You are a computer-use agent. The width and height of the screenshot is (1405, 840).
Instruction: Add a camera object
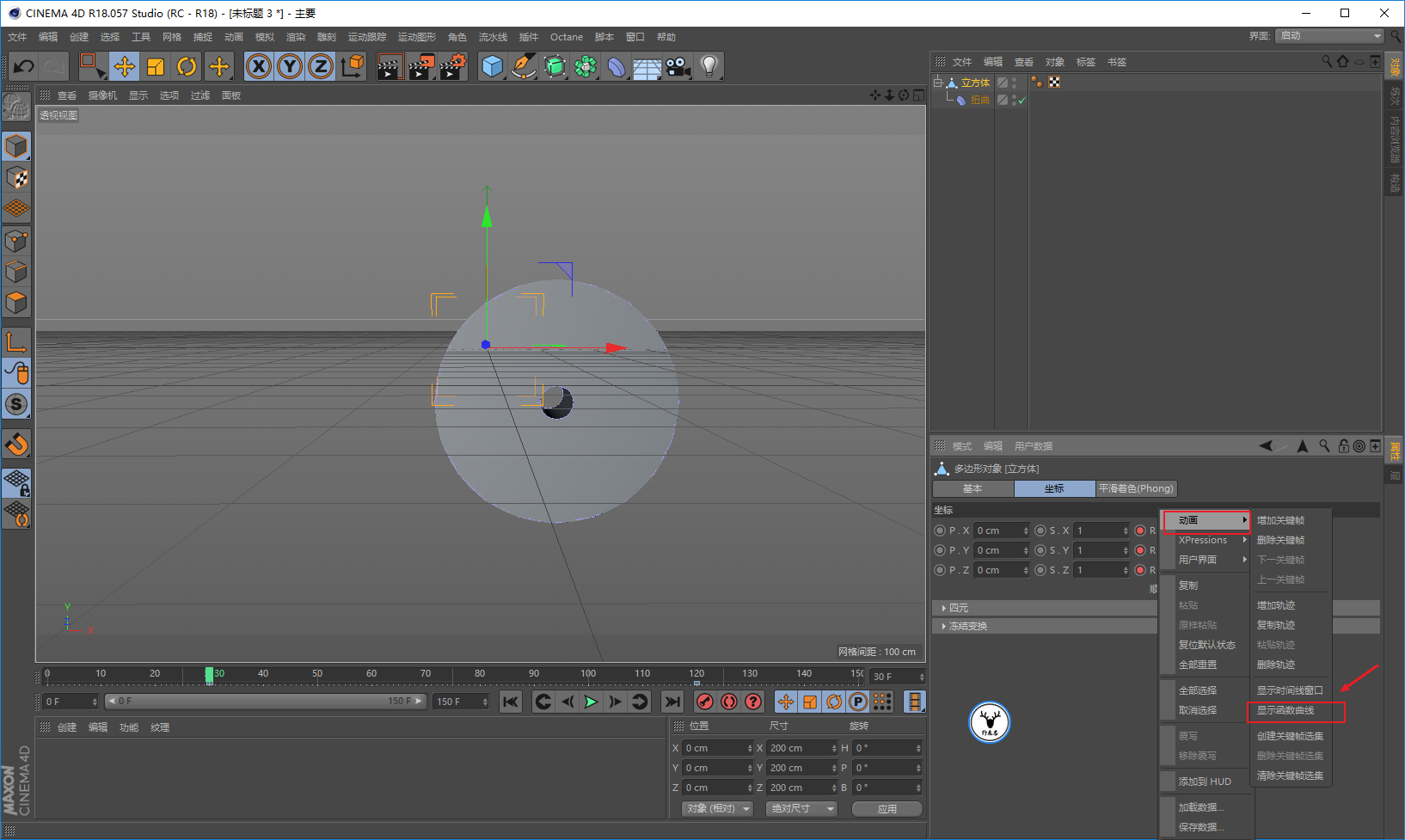(678, 66)
